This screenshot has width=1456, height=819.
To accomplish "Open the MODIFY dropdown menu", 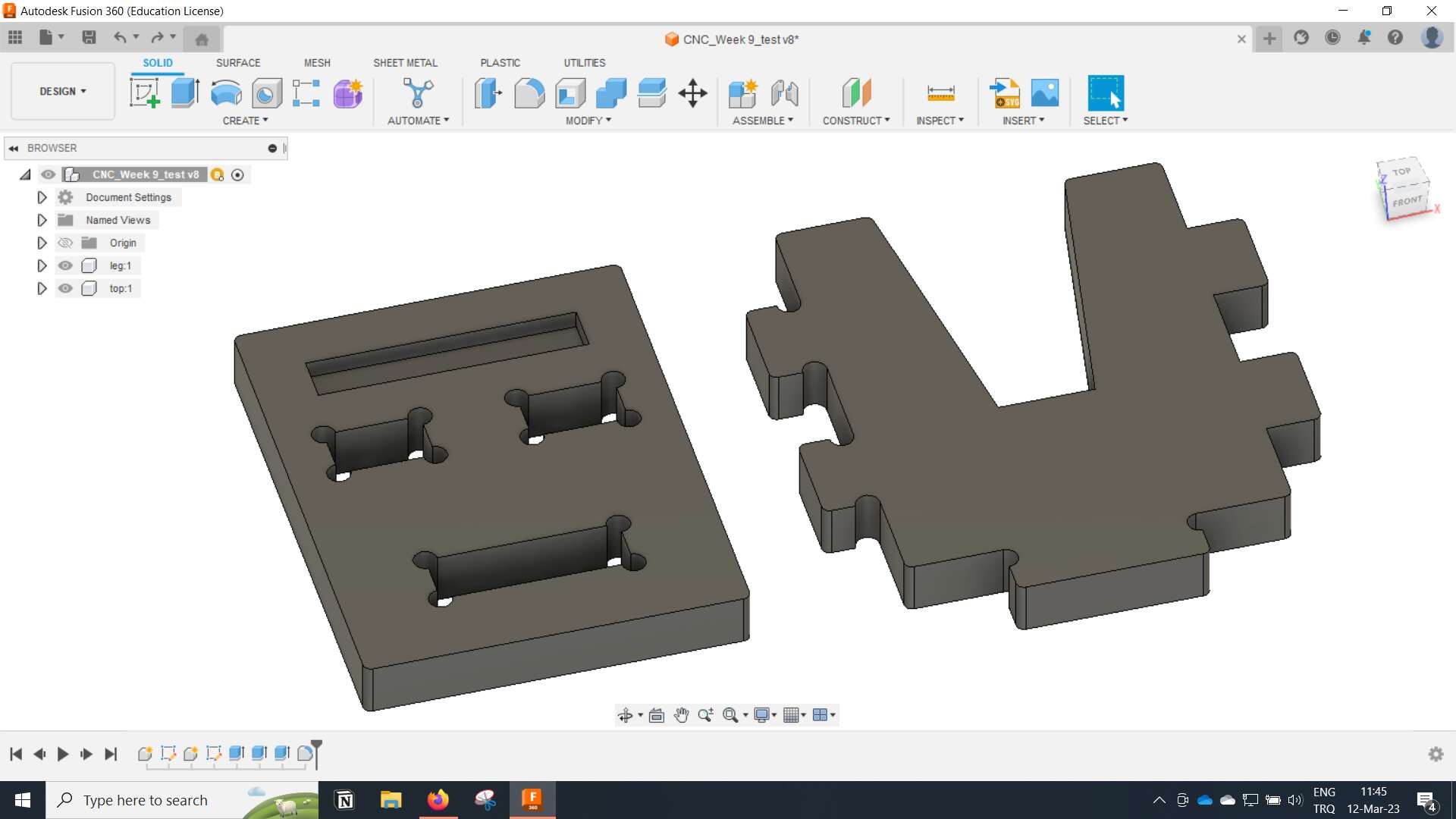I will [588, 121].
